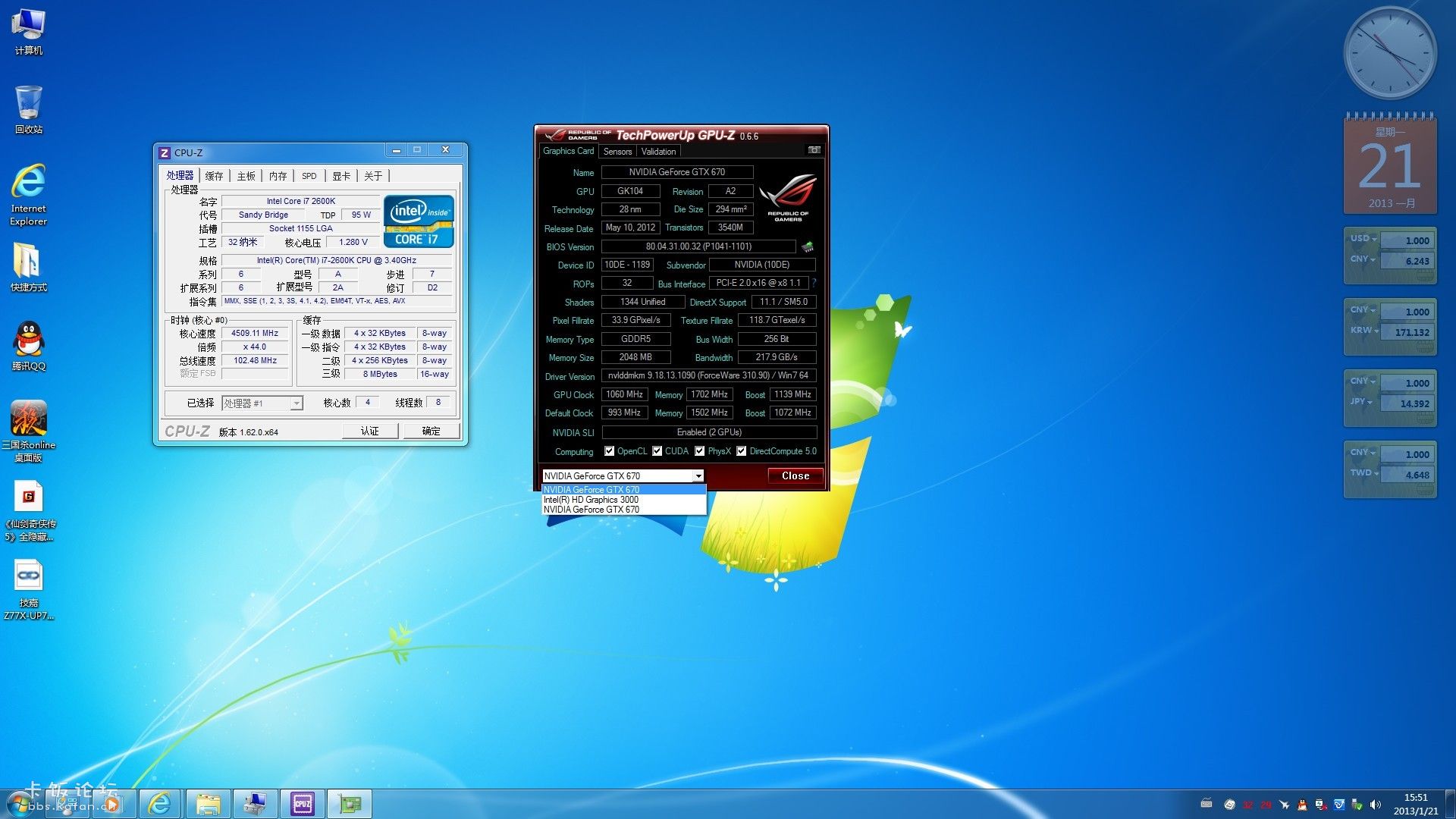The image size is (1456, 819).
Task: Switch to CPU-Z from the taskbar
Action: tap(303, 804)
